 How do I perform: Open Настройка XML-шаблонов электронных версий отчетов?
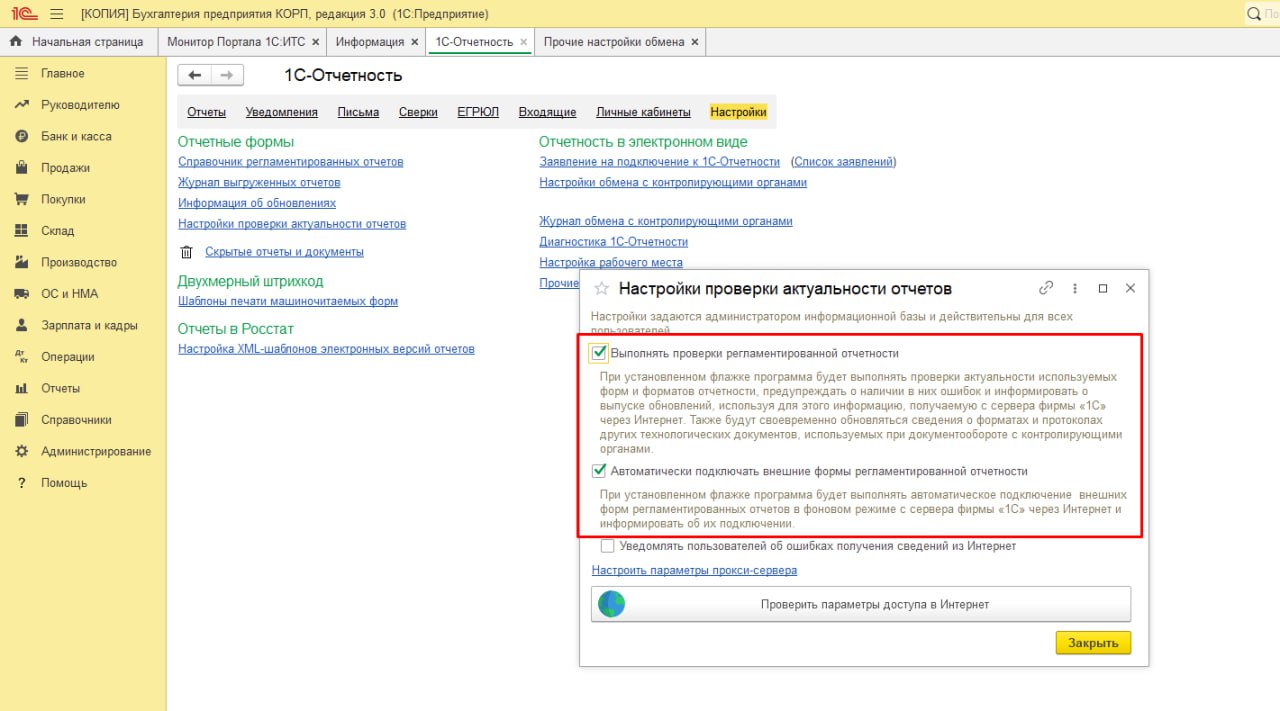point(326,349)
